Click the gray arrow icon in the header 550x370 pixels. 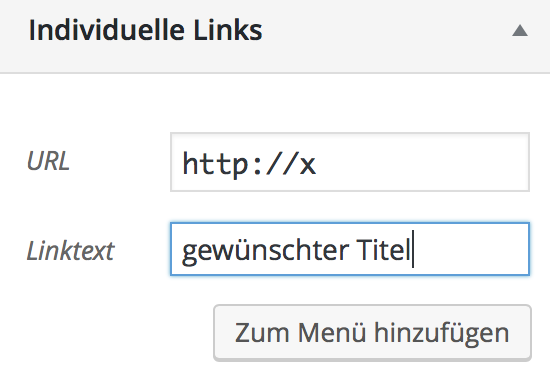519,31
